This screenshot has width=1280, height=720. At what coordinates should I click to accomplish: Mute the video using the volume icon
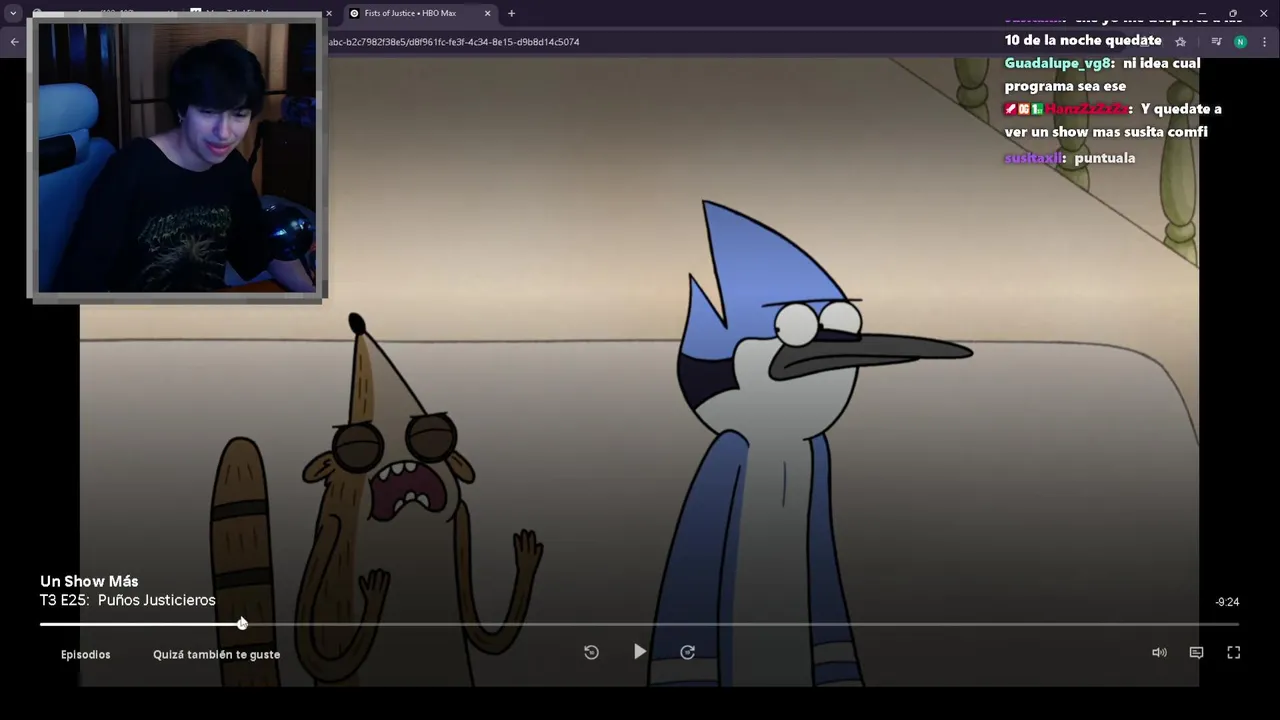[x=1159, y=652]
